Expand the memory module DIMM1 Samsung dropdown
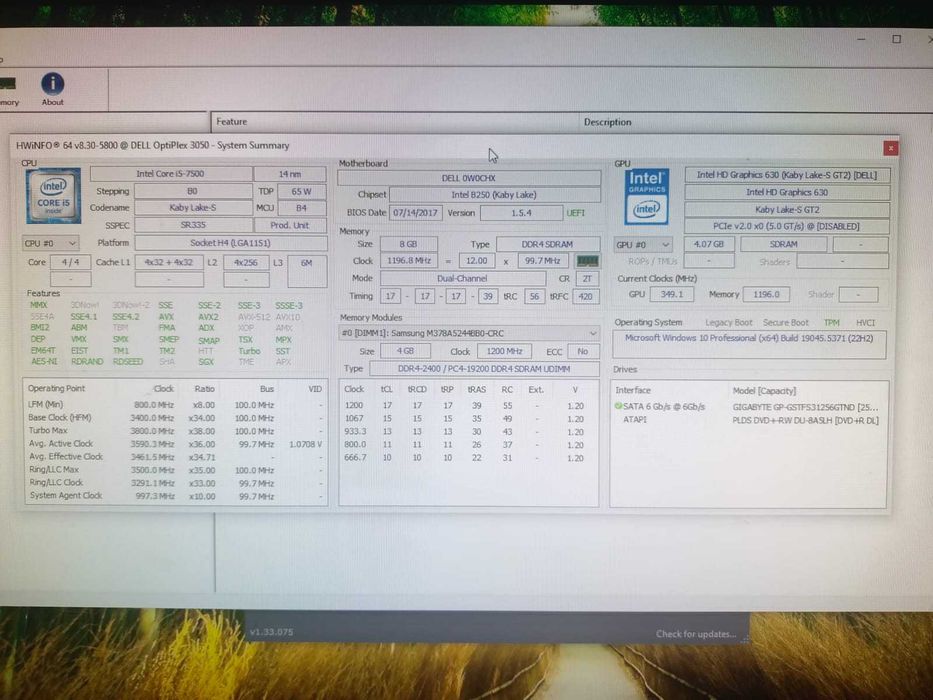933x700 pixels. click(x=469, y=333)
